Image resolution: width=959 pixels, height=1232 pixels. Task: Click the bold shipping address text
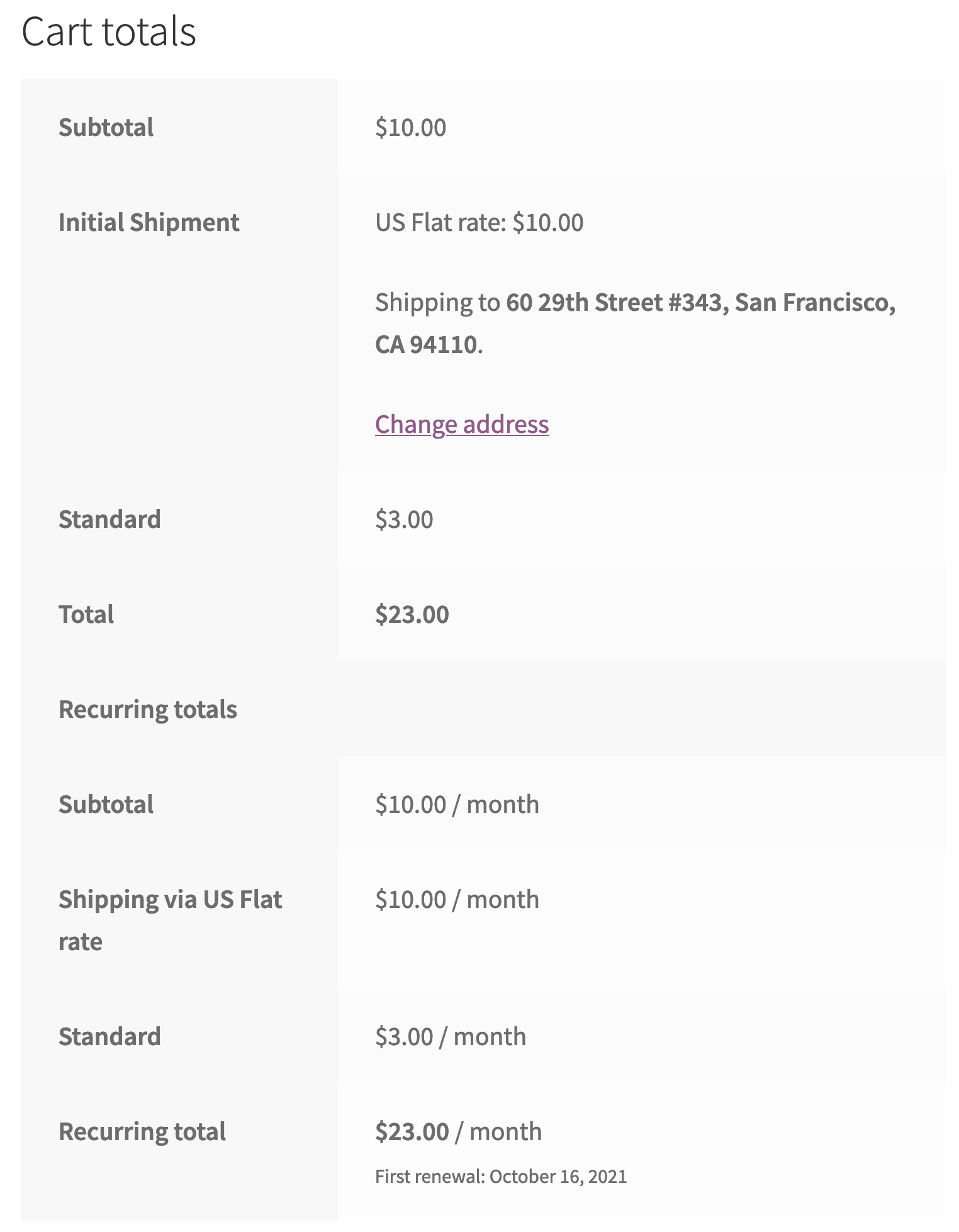700,303
